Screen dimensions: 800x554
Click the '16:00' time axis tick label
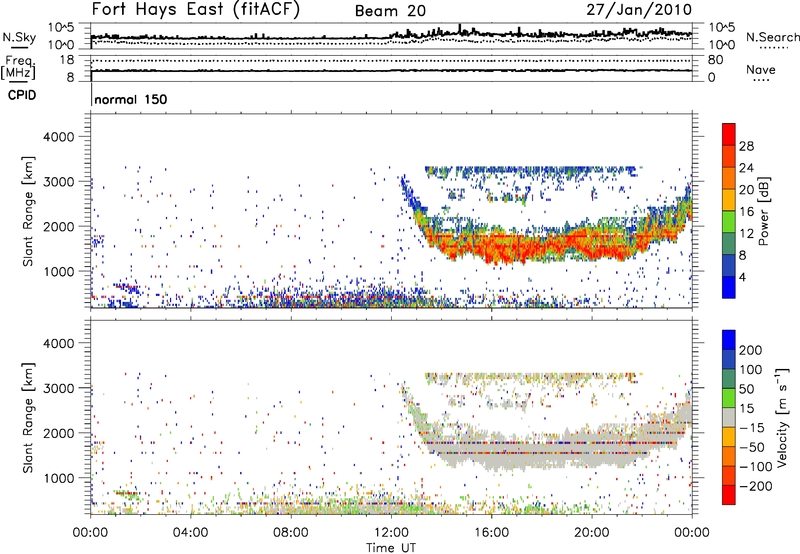[491, 533]
